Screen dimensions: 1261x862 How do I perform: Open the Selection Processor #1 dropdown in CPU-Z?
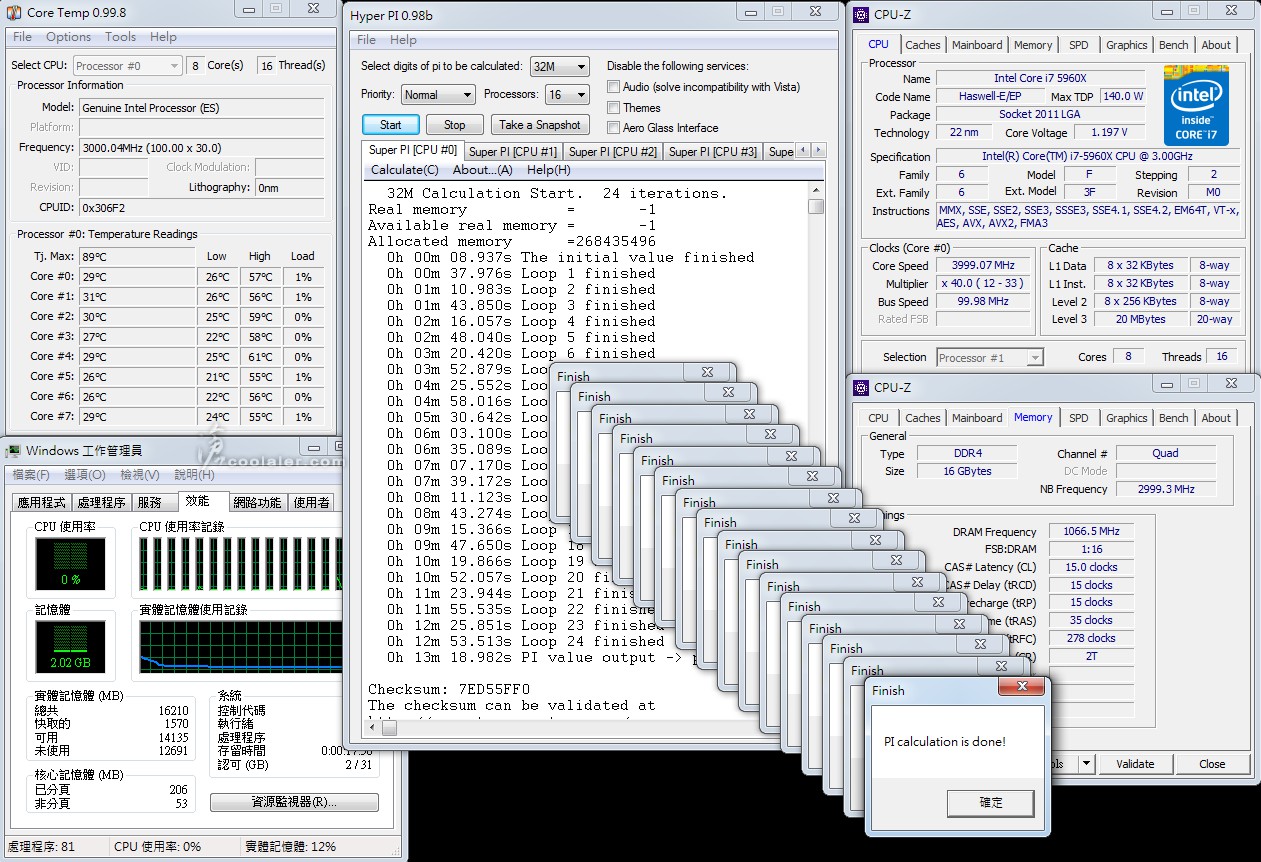coord(990,357)
